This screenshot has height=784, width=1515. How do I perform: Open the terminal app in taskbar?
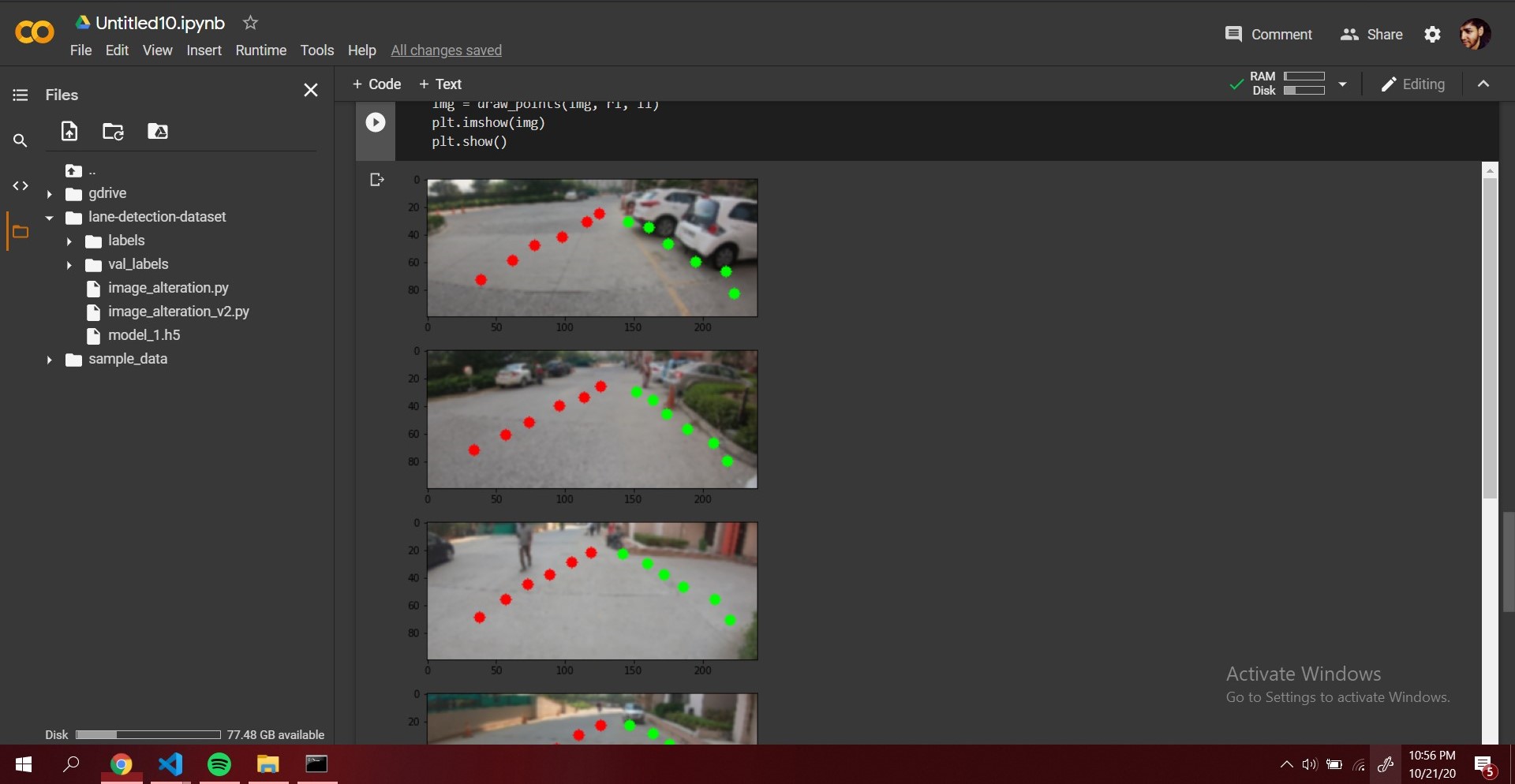[317, 764]
